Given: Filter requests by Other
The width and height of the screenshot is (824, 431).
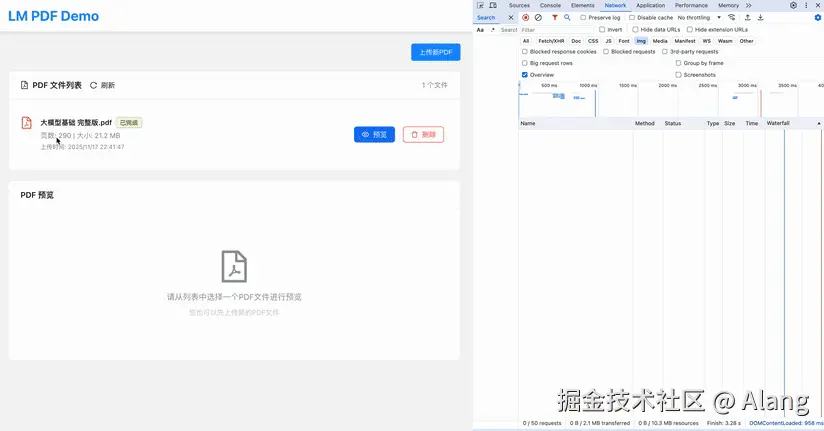Looking at the screenshot, I should point(746,41).
